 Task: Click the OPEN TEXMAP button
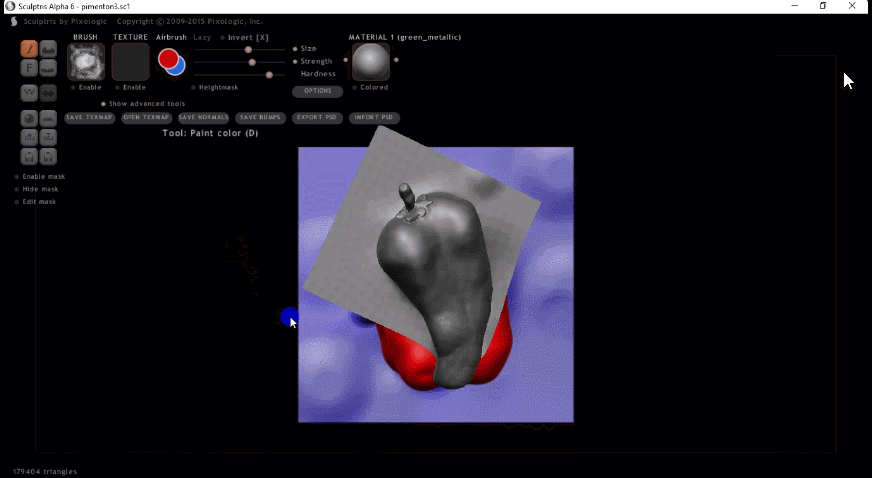click(x=146, y=118)
